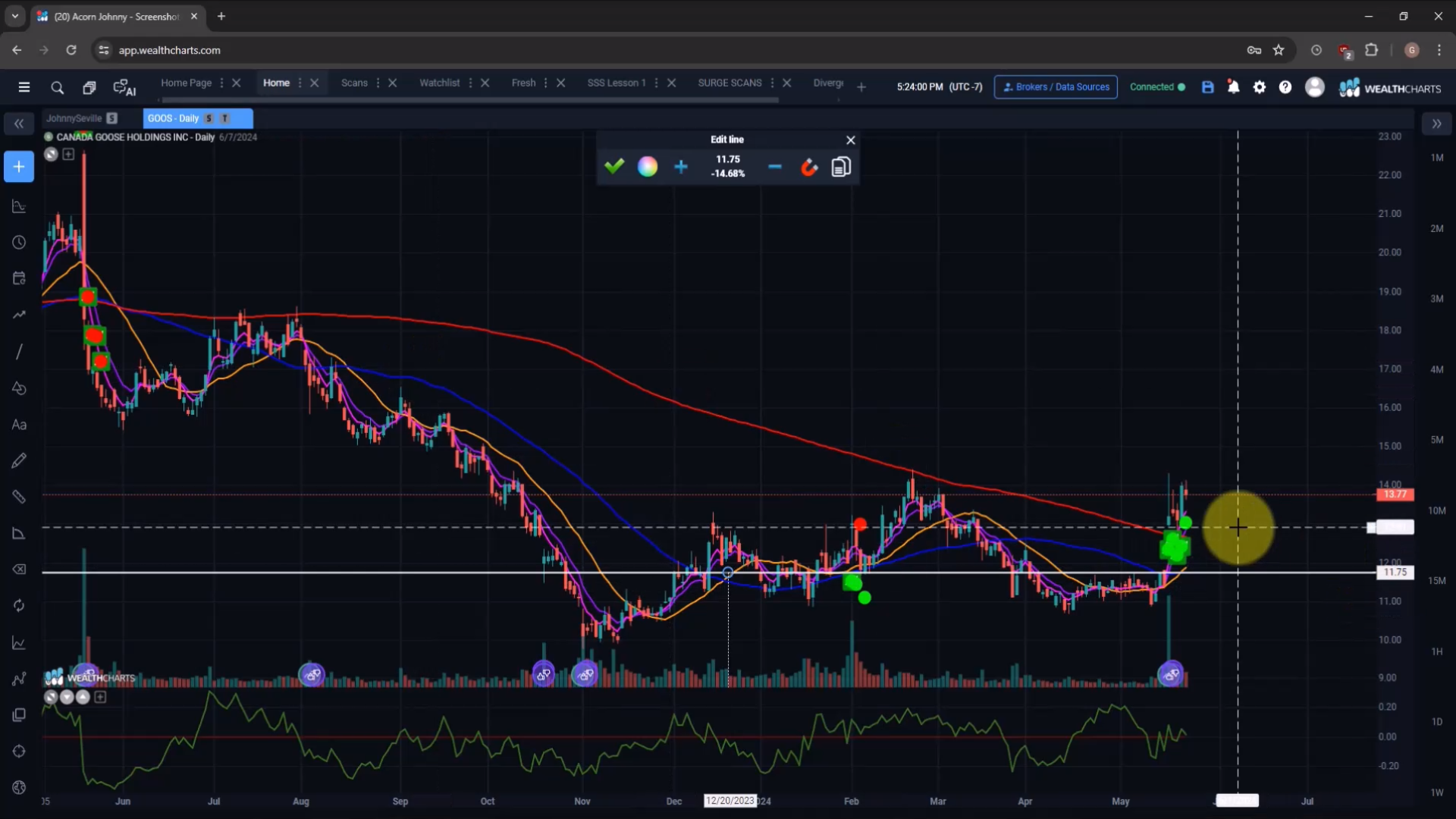The height and width of the screenshot is (819, 1456).
Task: Click the eraser delete-drawings tool
Action: pyautogui.click(x=19, y=570)
